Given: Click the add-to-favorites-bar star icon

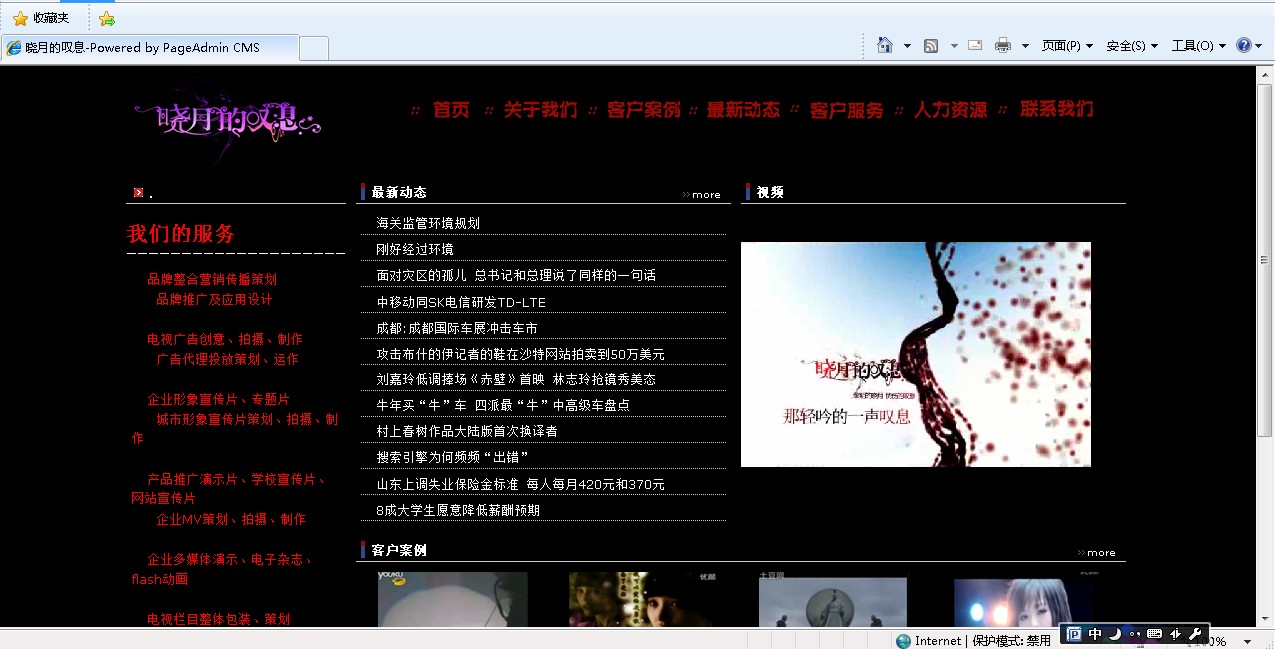Looking at the screenshot, I should pos(107,18).
